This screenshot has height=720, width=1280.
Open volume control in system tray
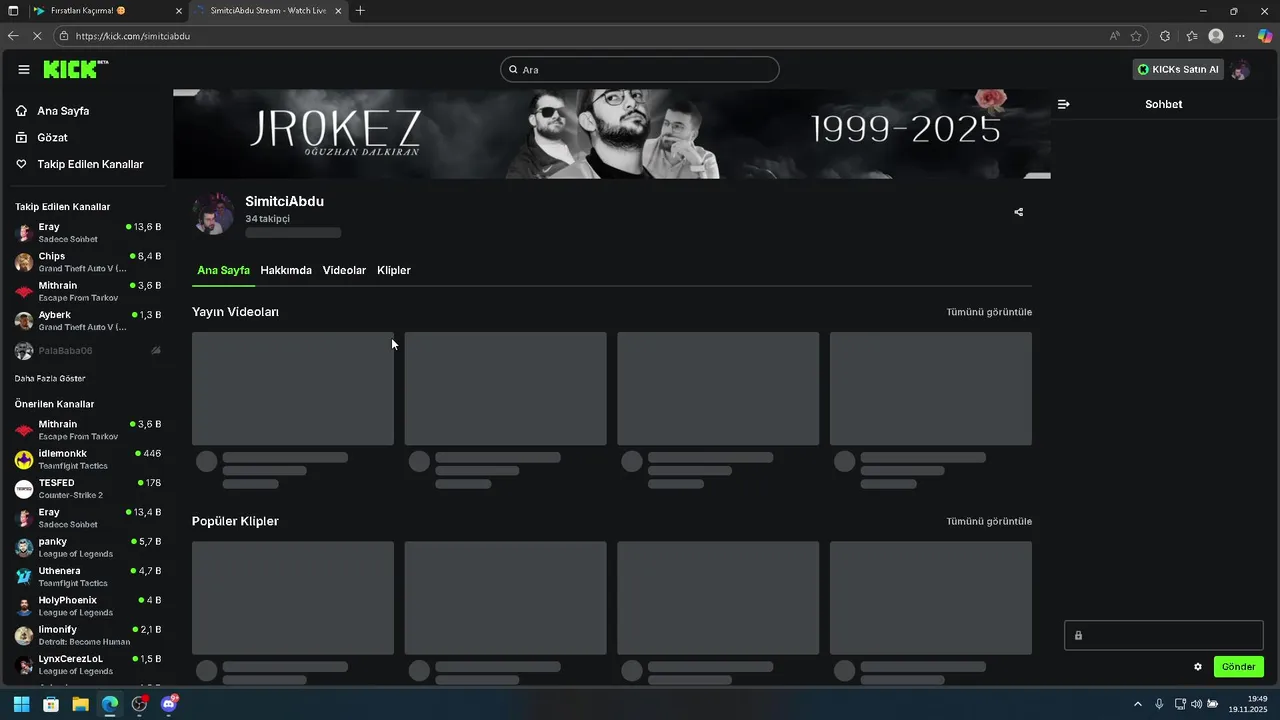pyautogui.click(x=1197, y=704)
